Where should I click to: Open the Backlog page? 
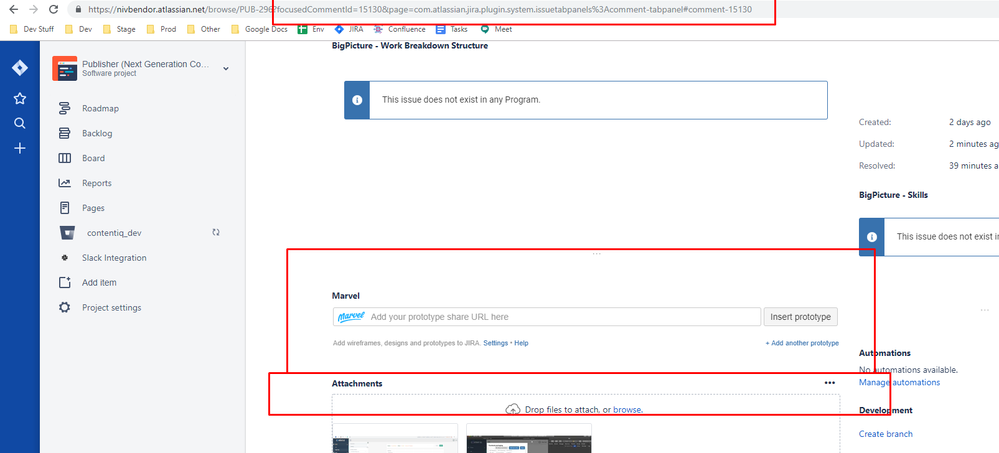[97, 133]
